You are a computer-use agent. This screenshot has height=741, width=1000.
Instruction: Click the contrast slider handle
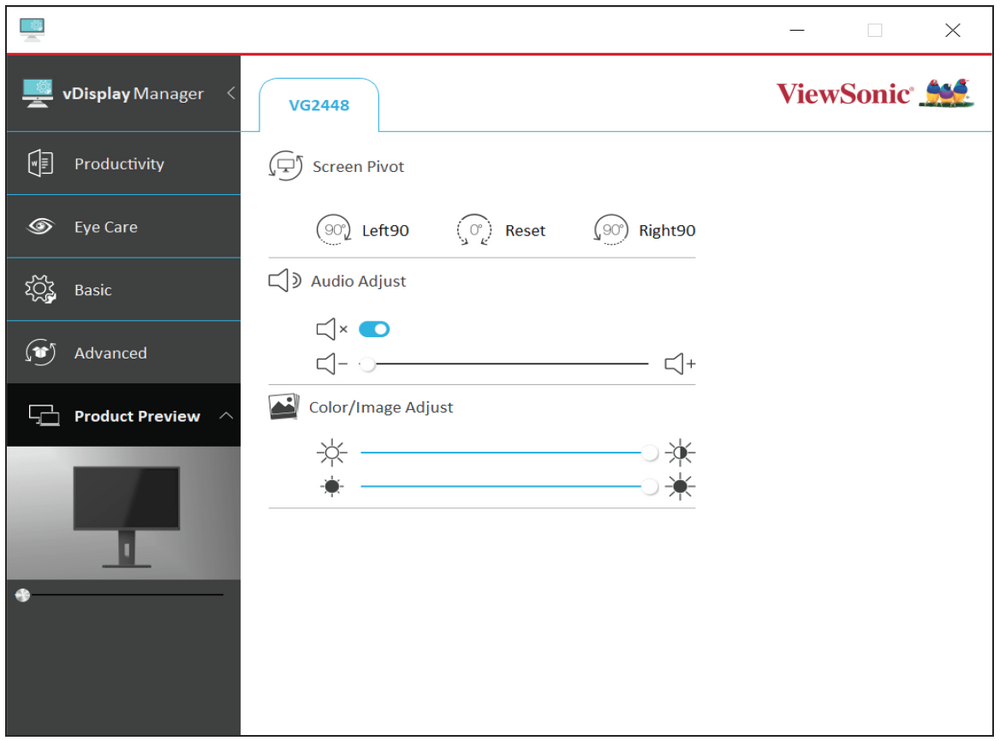pos(650,453)
